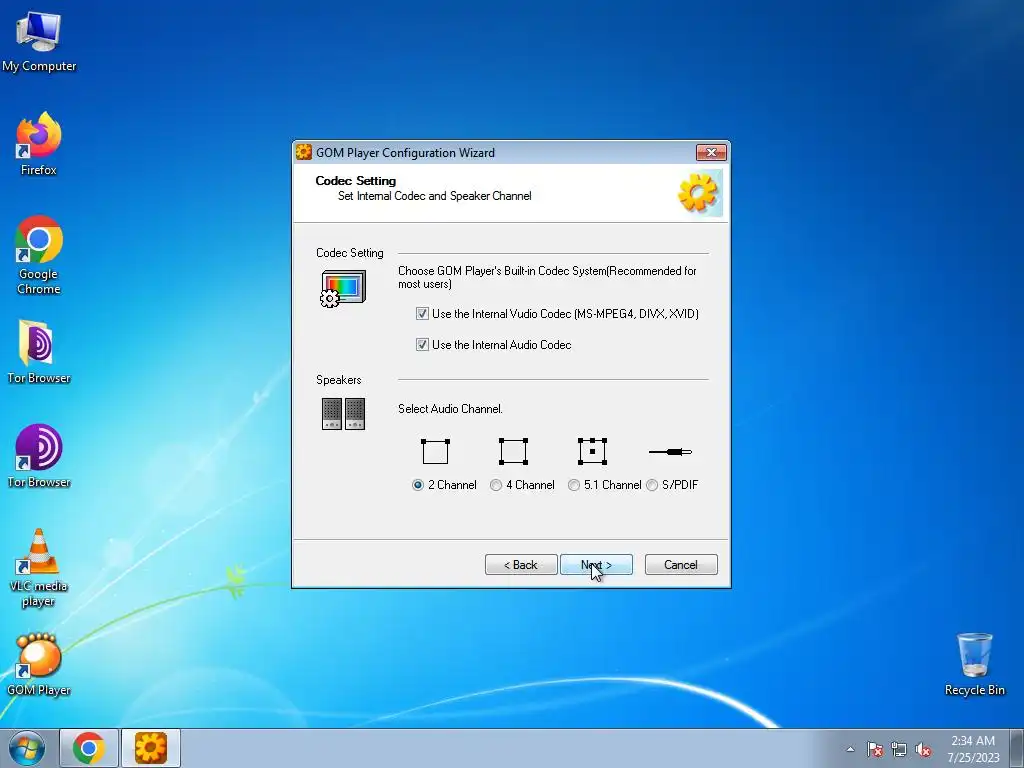
Task: Click the 5.1 Channel speaker diagram icon
Action: pyautogui.click(x=592, y=451)
